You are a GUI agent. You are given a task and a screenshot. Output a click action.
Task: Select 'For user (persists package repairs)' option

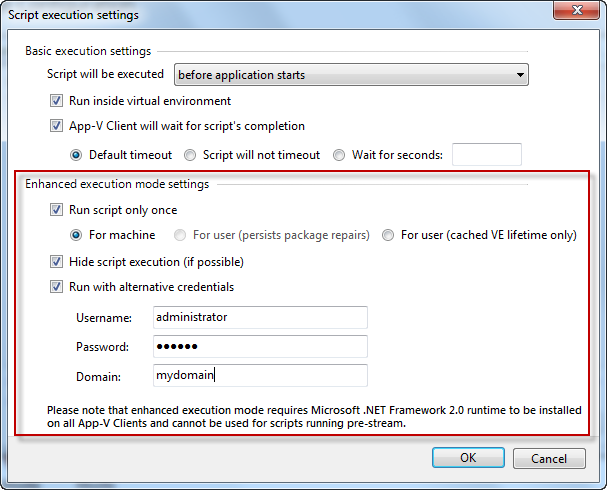pos(180,235)
